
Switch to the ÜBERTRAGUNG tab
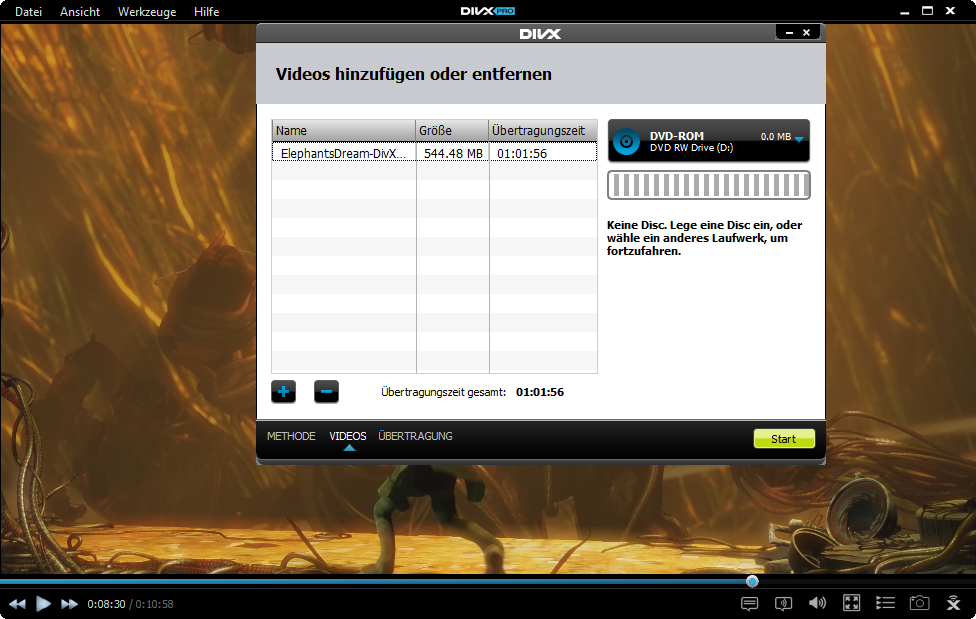coord(415,436)
